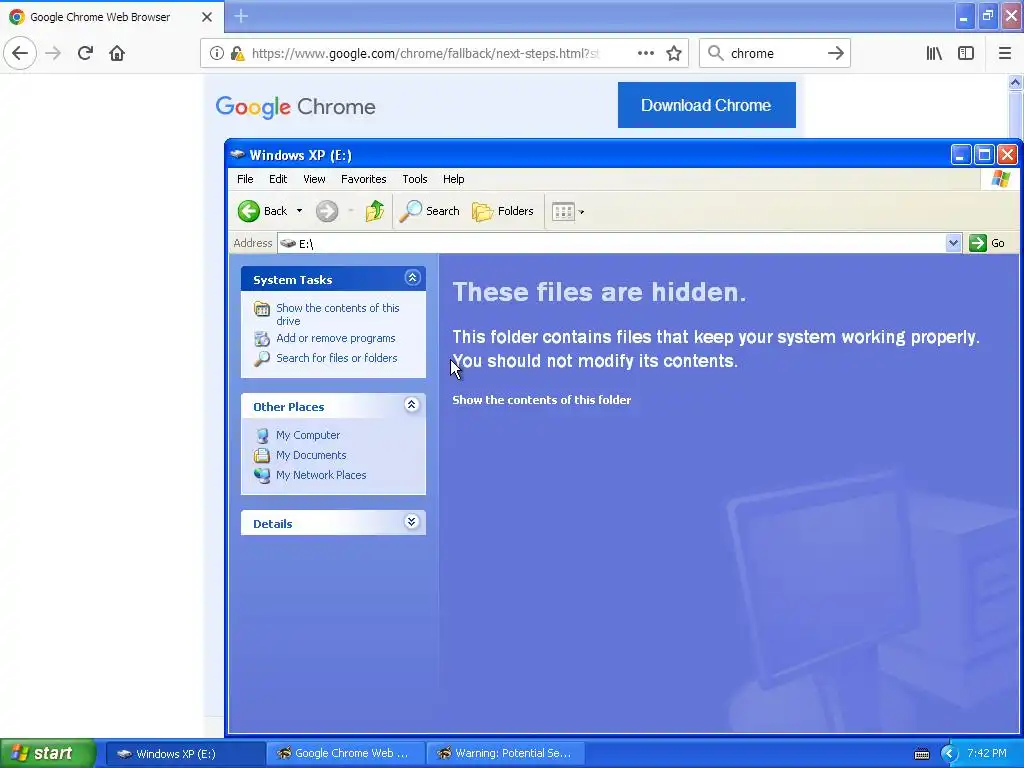Go up one folder level in Explorer
Image resolution: width=1024 pixels, height=768 pixels.
[375, 211]
